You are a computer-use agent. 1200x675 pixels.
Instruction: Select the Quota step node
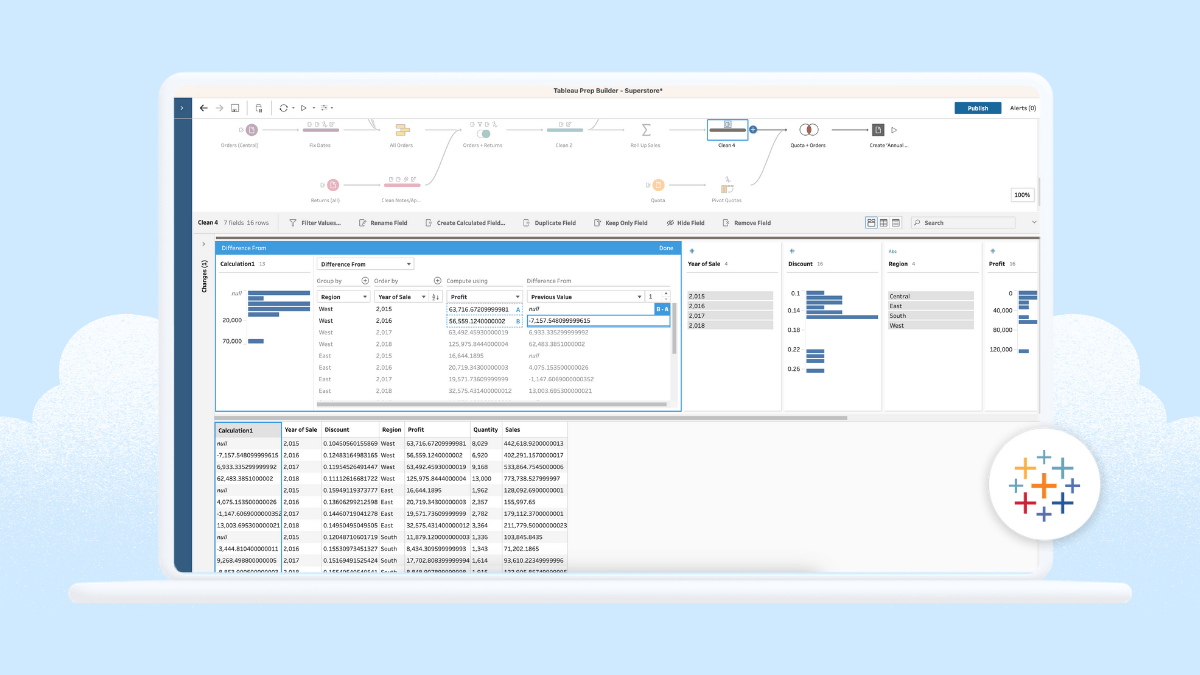click(658, 185)
